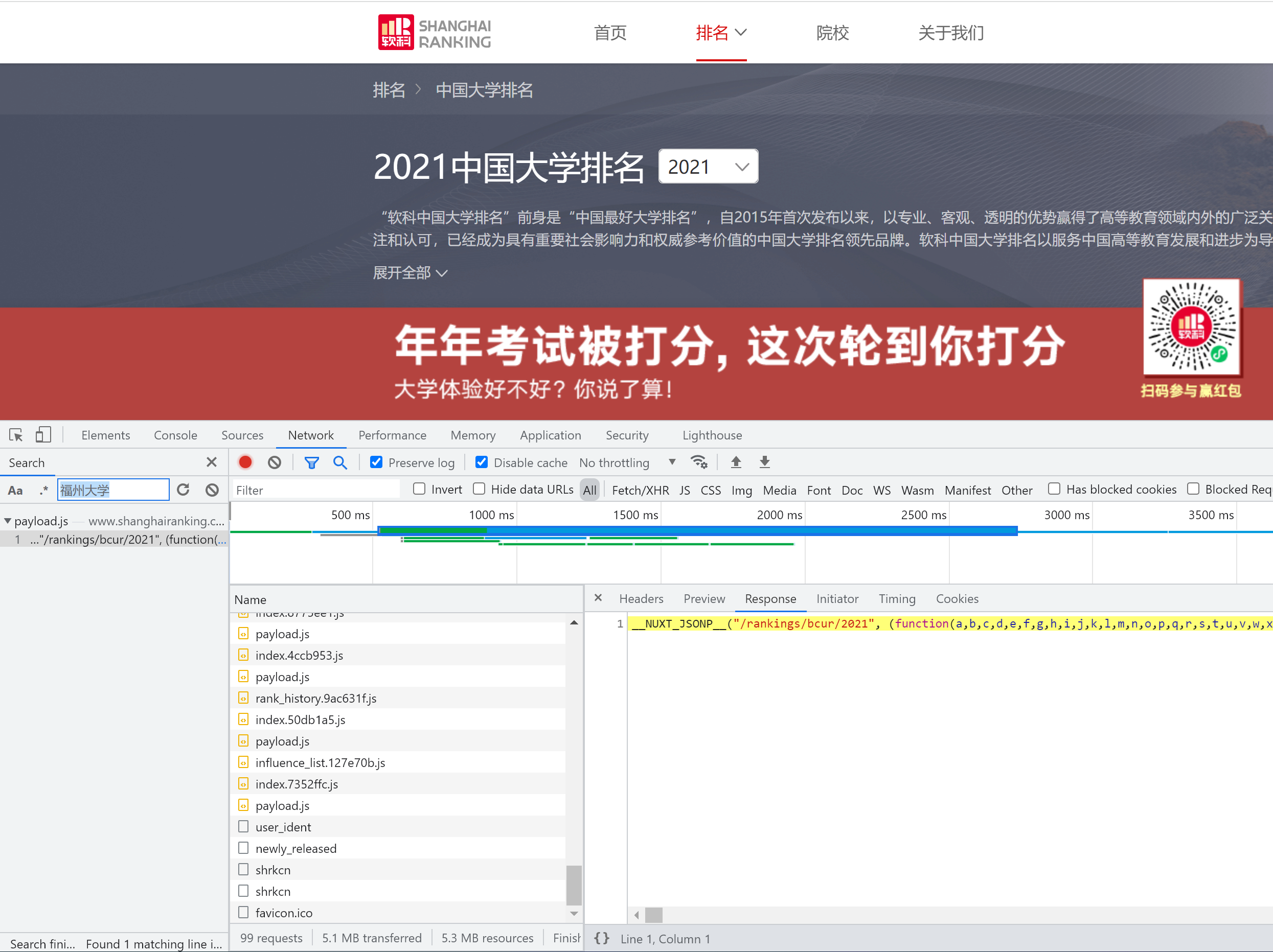Open the 2021 year dropdown
The width and height of the screenshot is (1273, 952).
coord(708,167)
